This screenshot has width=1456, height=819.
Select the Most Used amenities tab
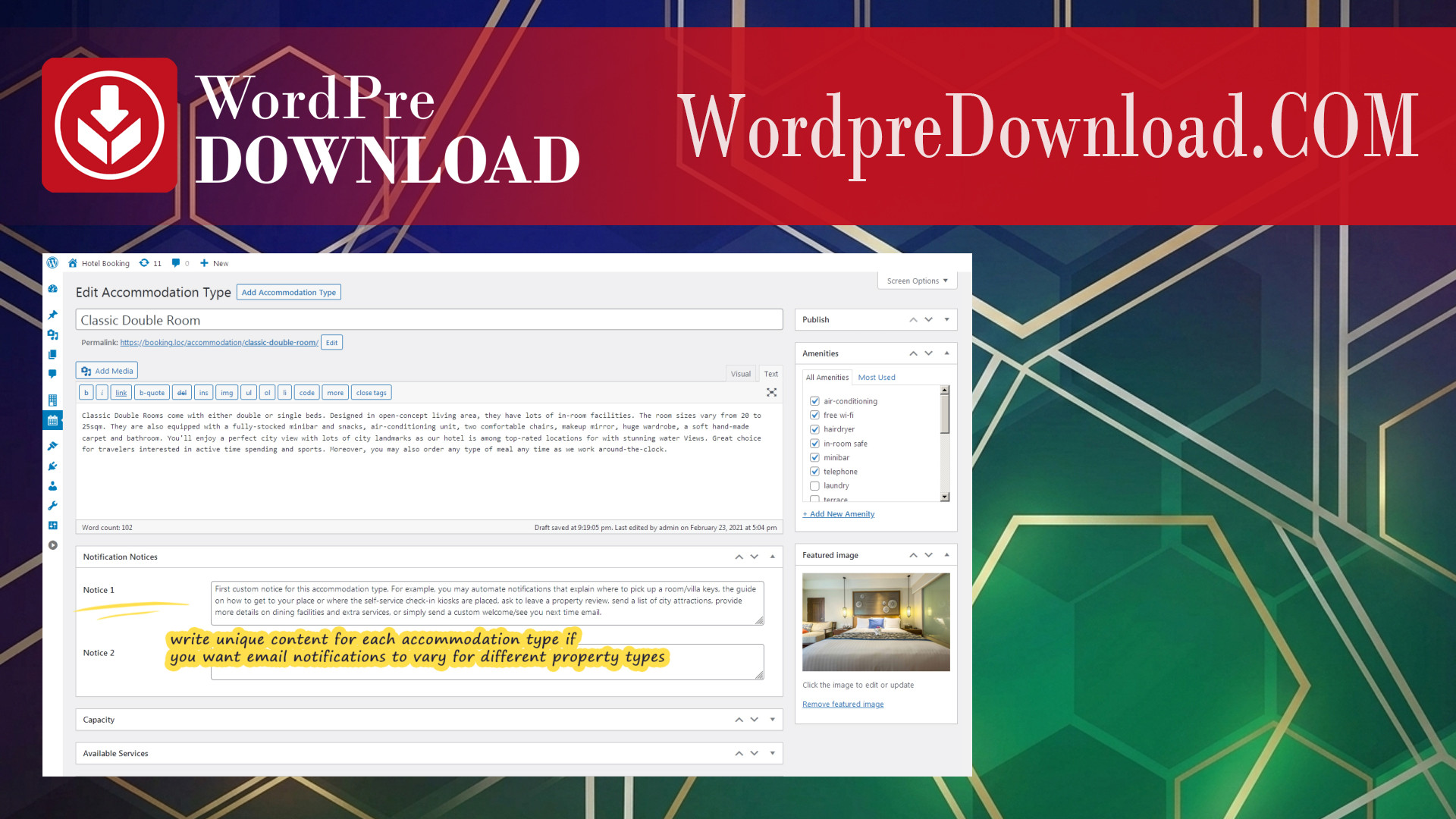(x=876, y=377)
